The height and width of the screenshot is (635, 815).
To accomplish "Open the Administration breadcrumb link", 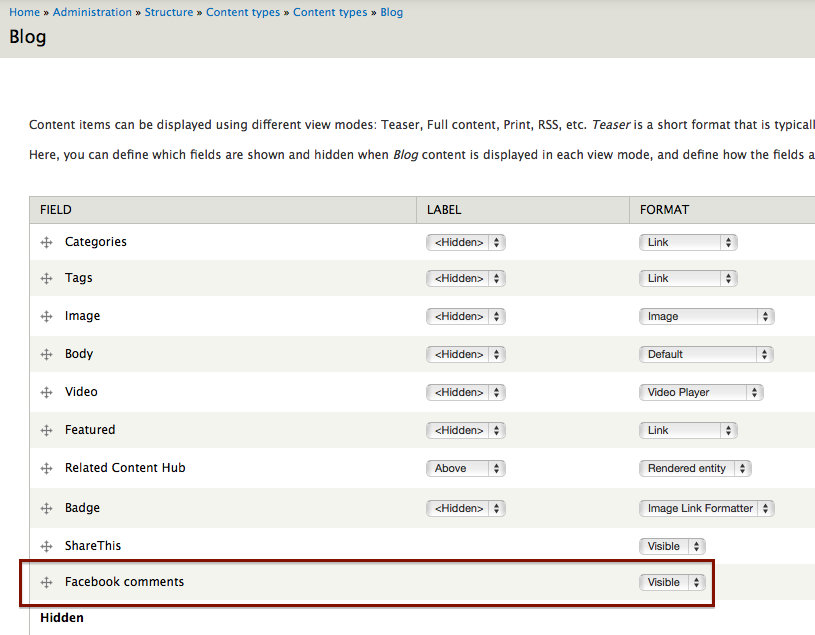I will tap(92, 12).
